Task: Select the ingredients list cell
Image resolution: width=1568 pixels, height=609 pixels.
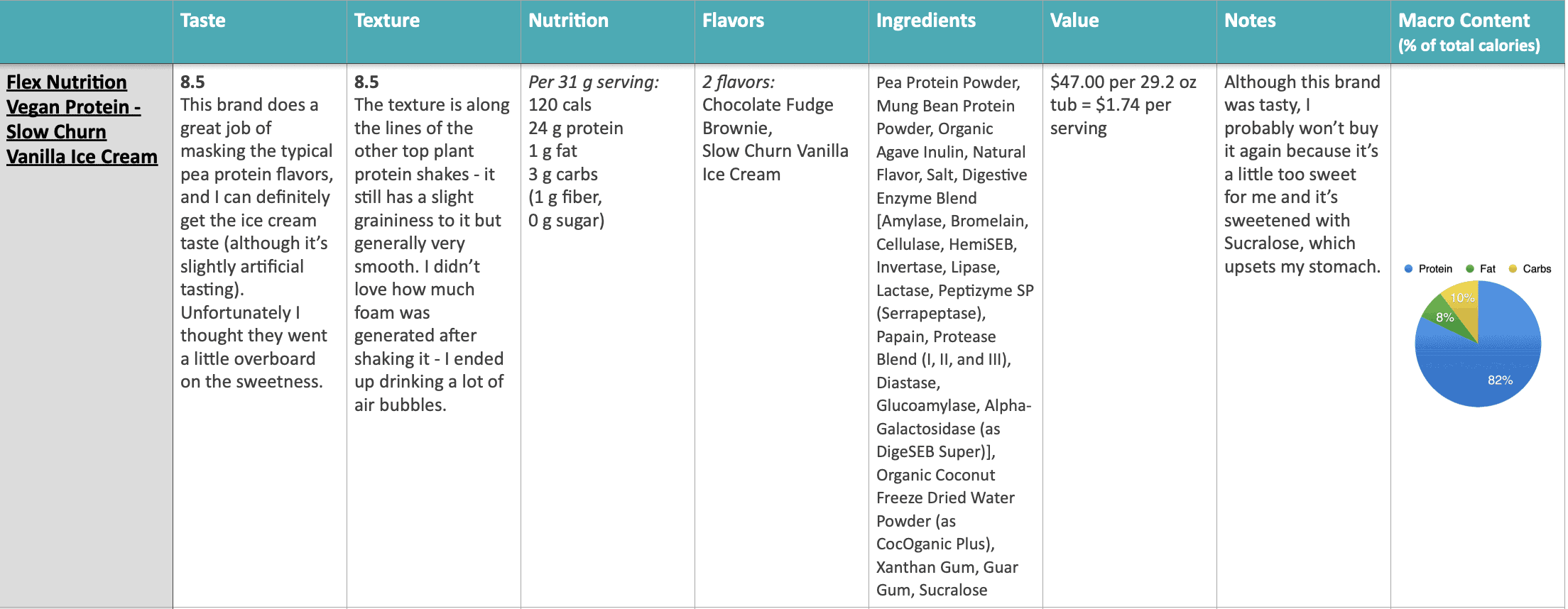Action: pyautogui.click(x=956, y=336)
